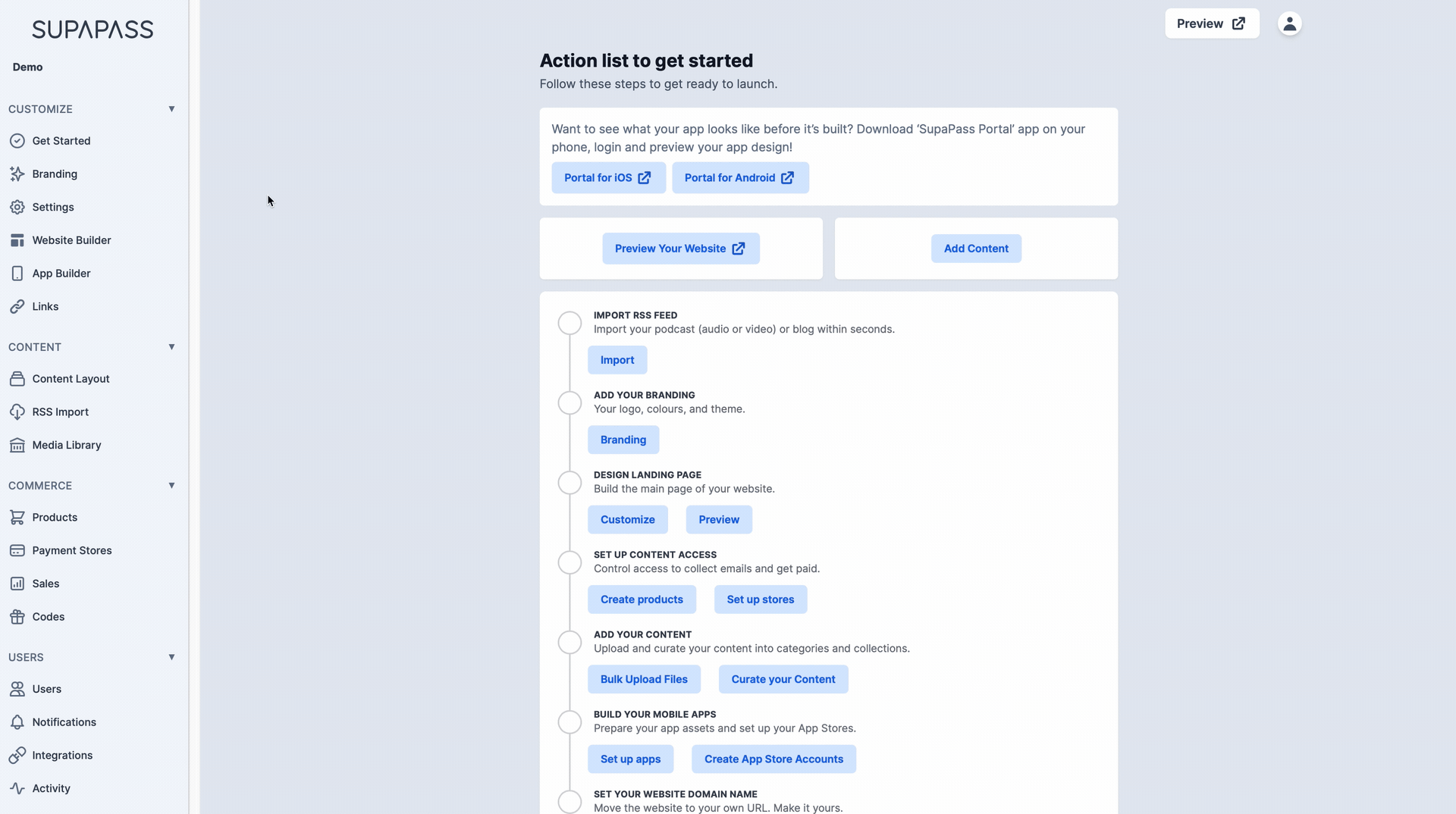
Task: Collapse the Commerce sidebar section
Action: click(x=171, y=486)
